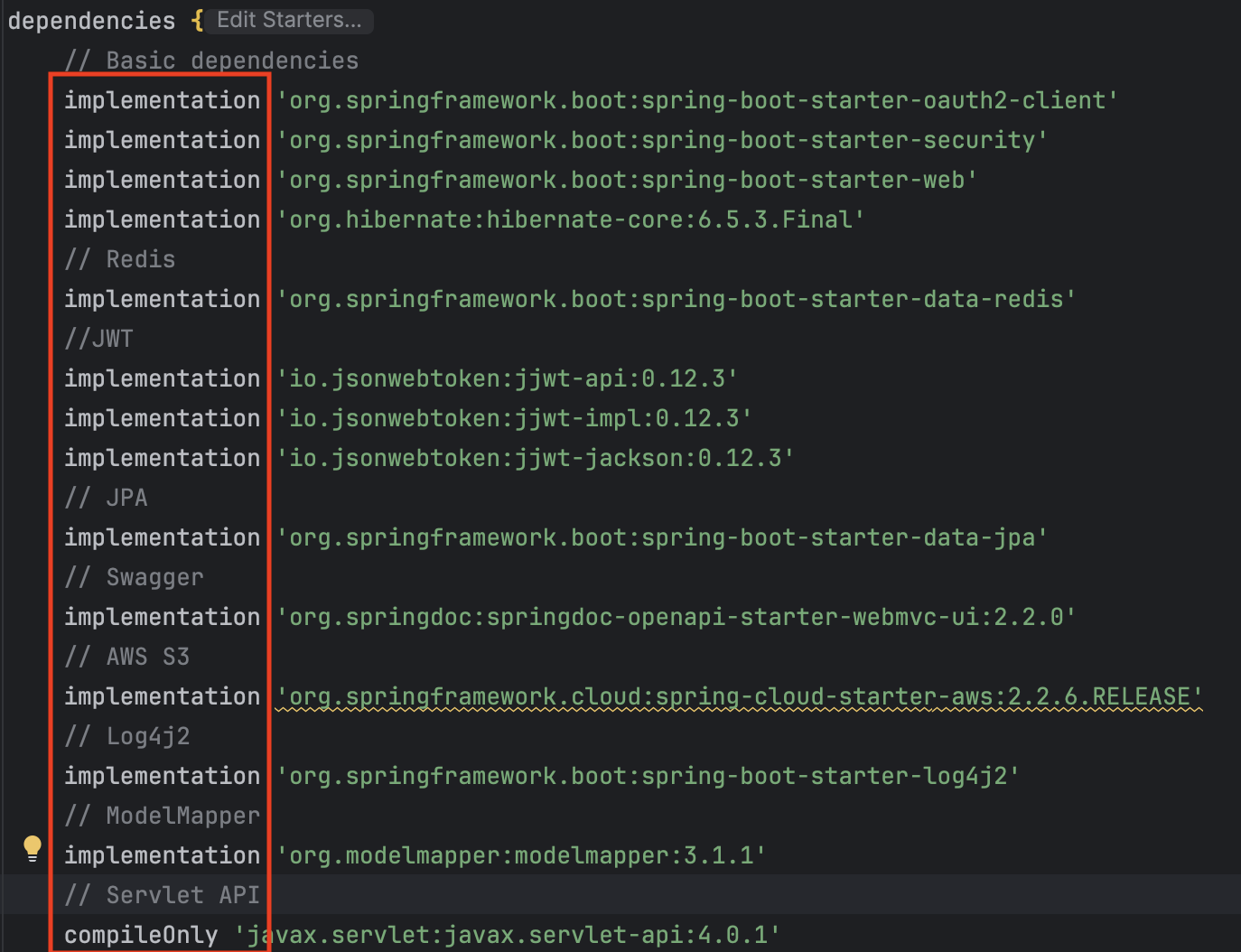Image resolution: width=1241 pixels, height=952 pixels.
Task: Click the underlined spring-cloud-starter-aws:2.2.6.RELEASE string
Action: pyautogui.click(x=739, y=696)
